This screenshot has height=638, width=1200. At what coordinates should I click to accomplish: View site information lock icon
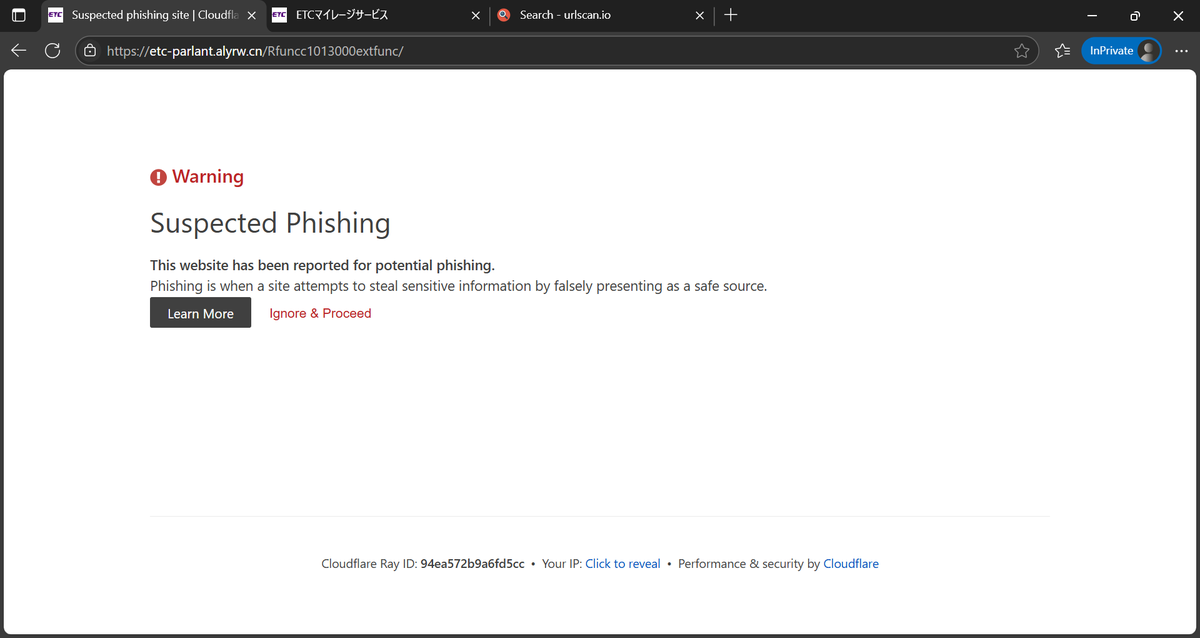90,50
